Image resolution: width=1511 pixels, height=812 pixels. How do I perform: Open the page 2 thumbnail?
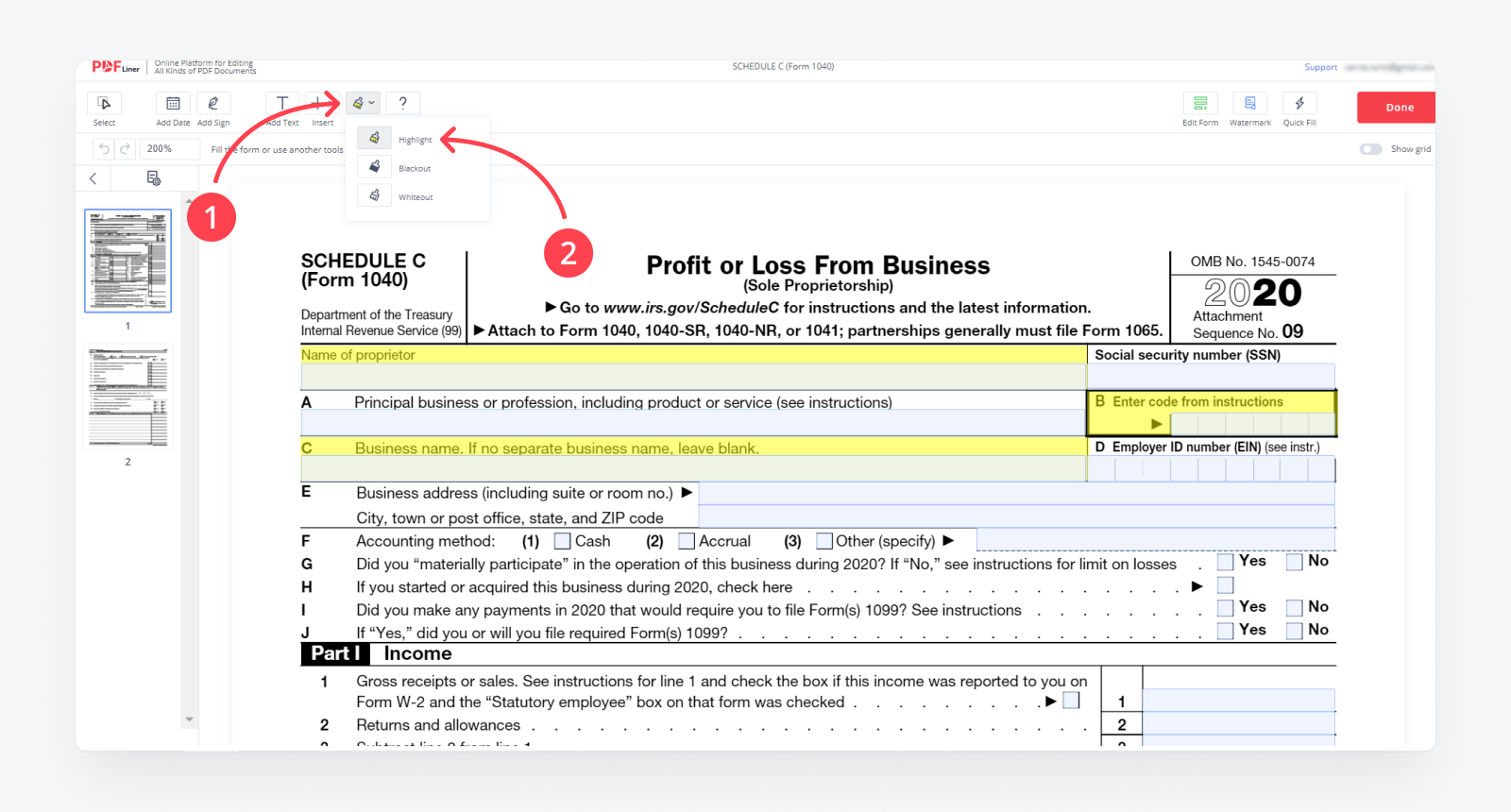pos(128,398)
